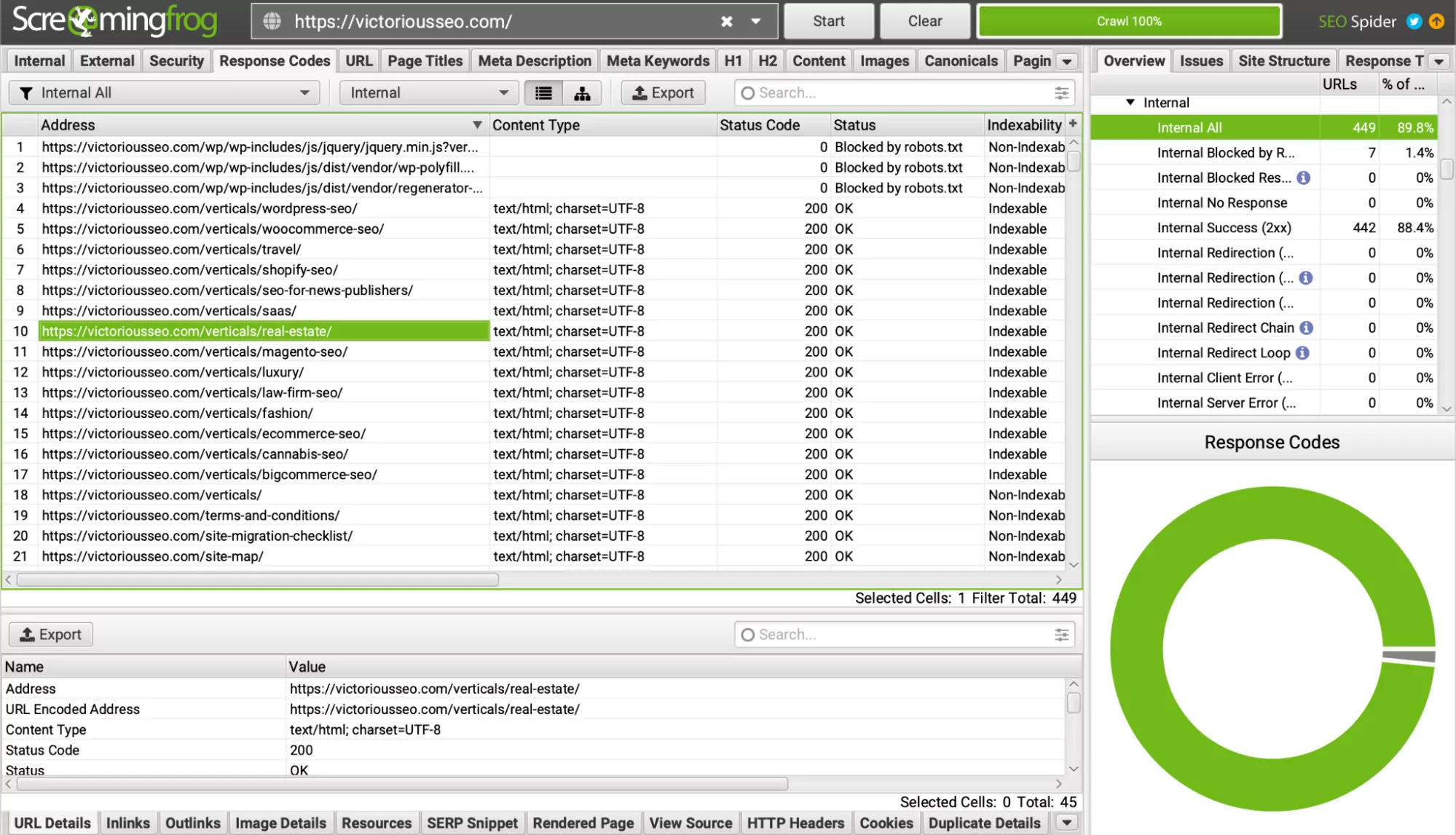This screenshot has width=1456, height=835.
Task: Expand the bottom tabs overflow dropdown
Action: (x=1066, y=823)
